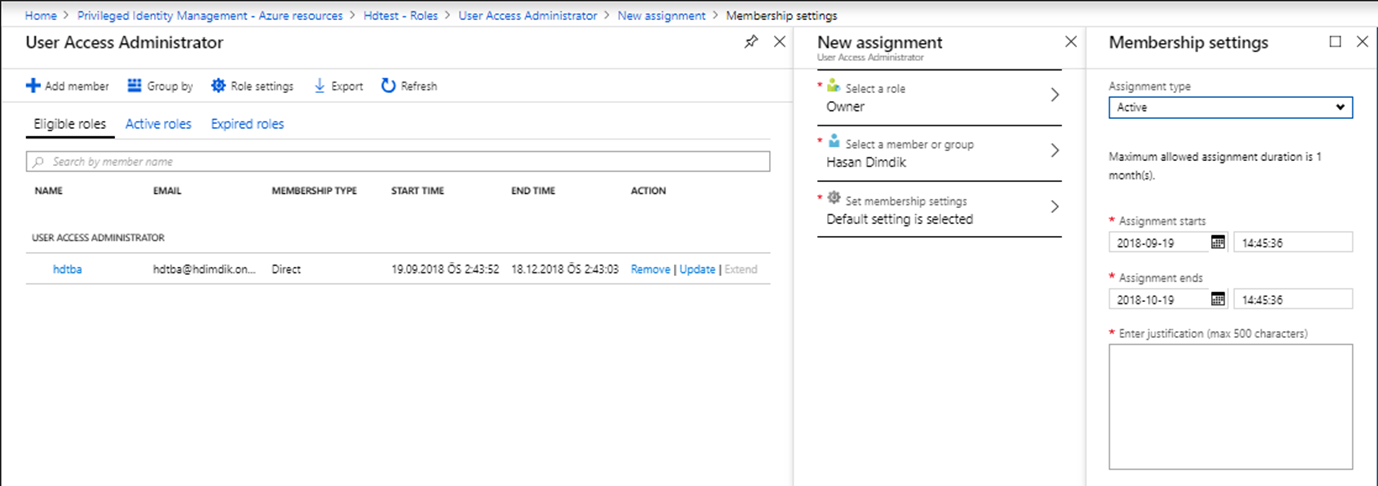Click Remove for hdtba
This screenshot has height=486, width=1378.
[x=650, y=270]
